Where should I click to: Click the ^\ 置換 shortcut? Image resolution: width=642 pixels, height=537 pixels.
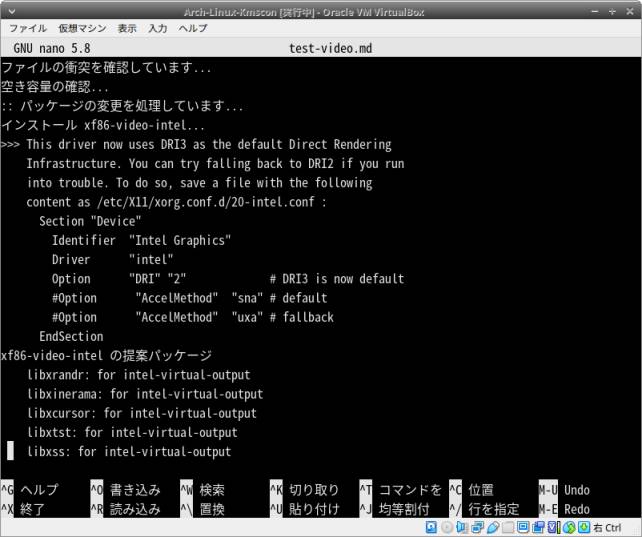pyautogui.click(x=202, y=509)
